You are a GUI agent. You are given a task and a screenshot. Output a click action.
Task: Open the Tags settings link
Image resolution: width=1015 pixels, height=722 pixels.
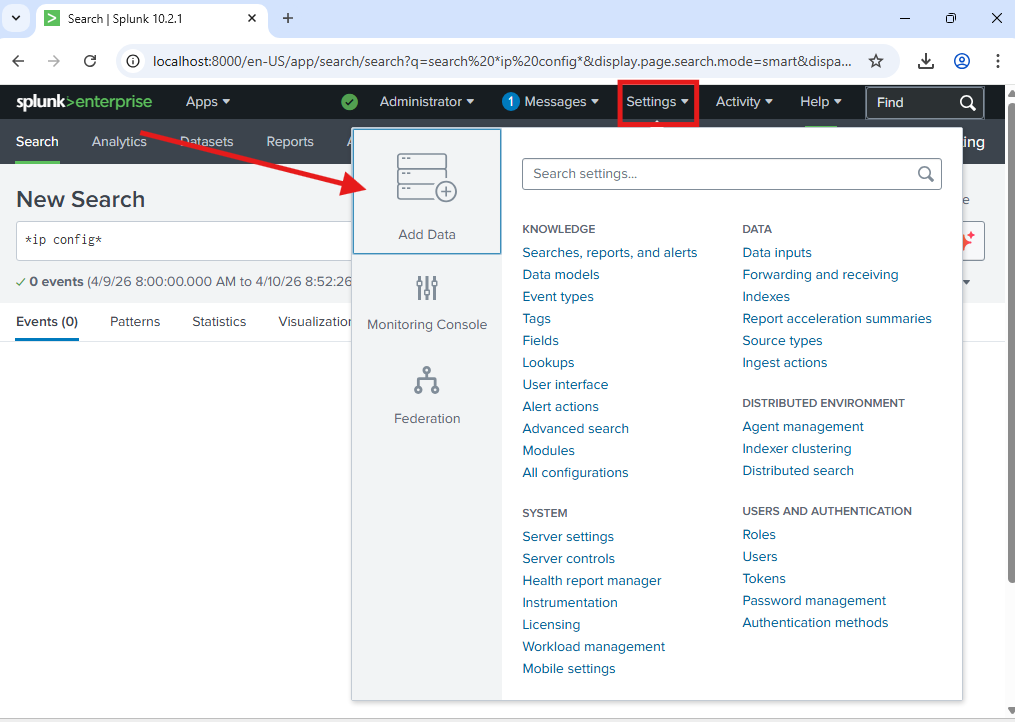(x=537, y=319)
